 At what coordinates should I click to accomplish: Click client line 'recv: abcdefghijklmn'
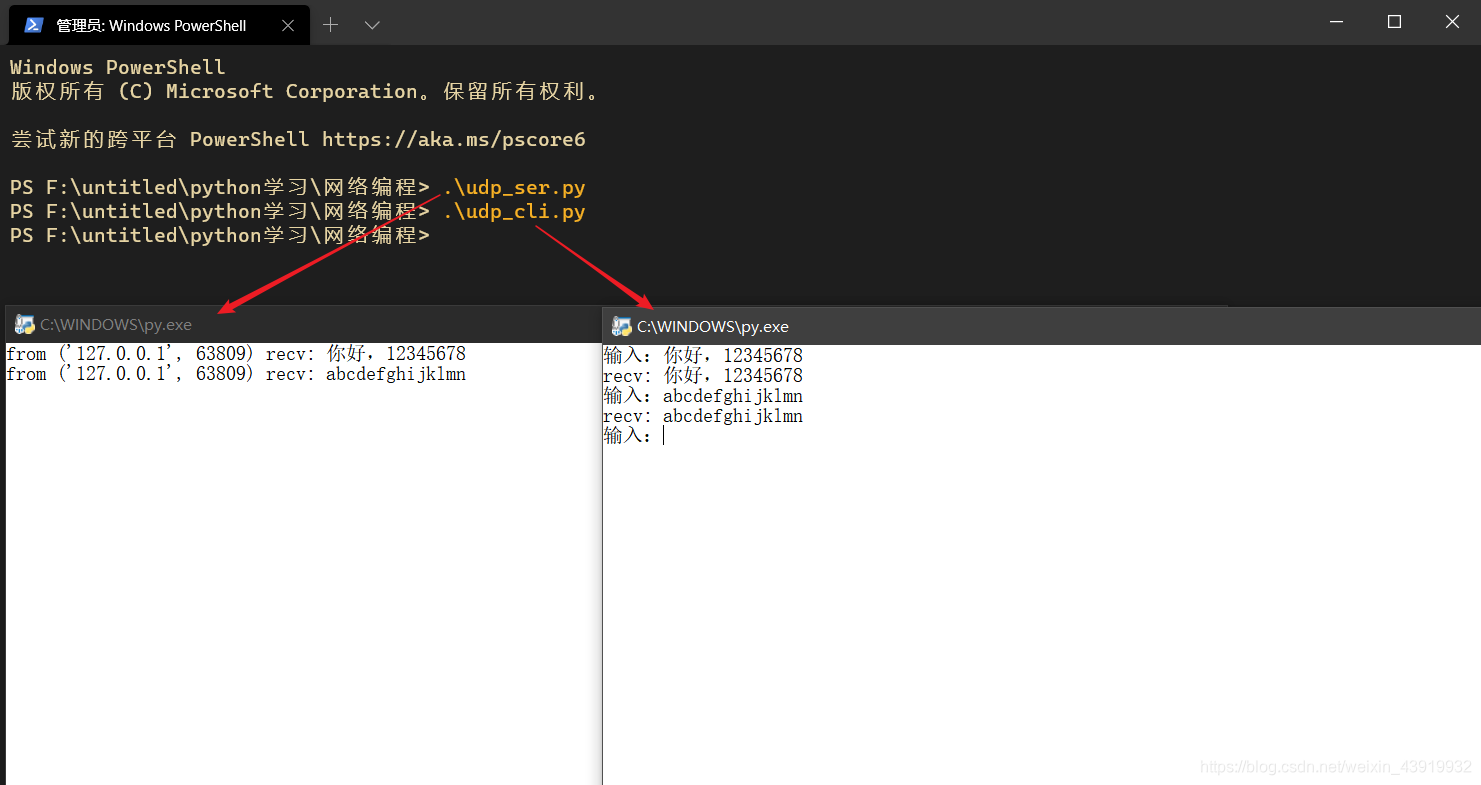coord(703,415)
